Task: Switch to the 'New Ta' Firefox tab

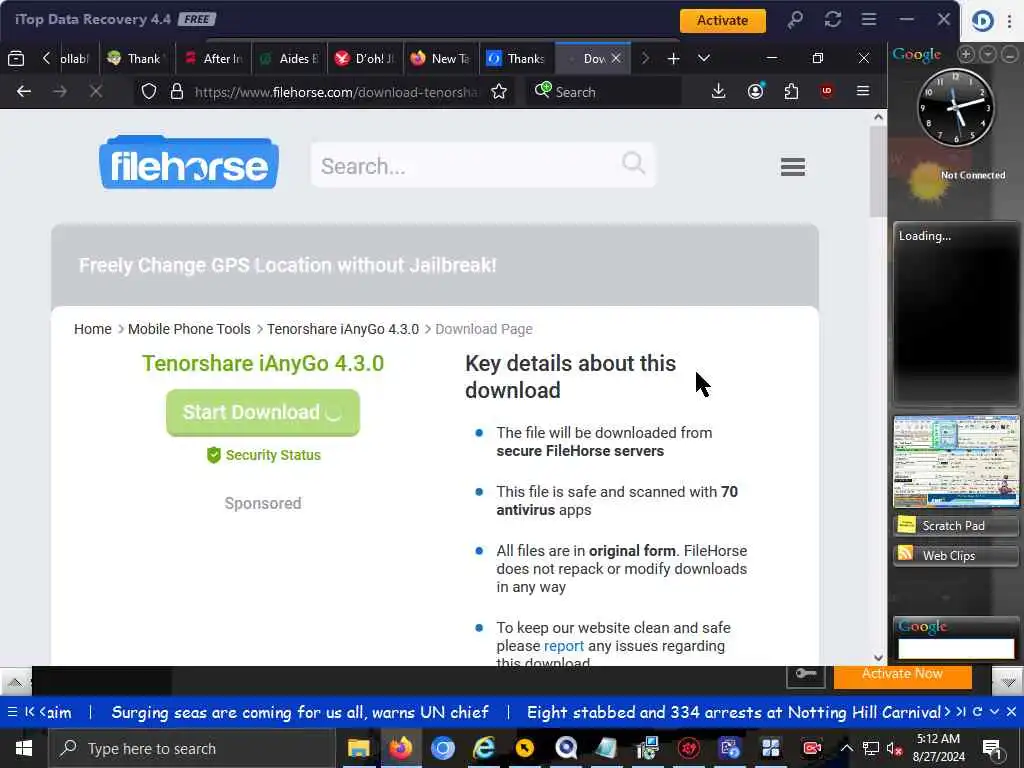Action: click(x=441, y=59)
